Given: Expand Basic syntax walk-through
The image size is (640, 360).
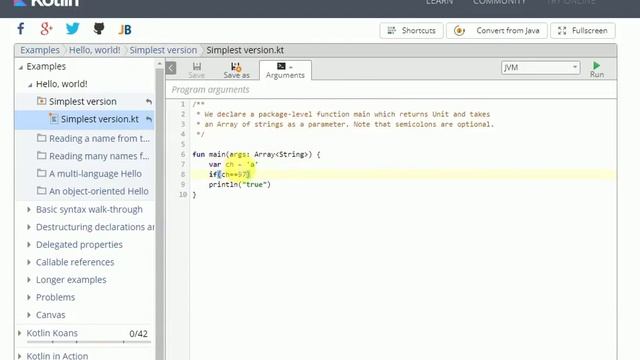Looking at the screenshot, I should pyautogui.click(x=29, y=209).
